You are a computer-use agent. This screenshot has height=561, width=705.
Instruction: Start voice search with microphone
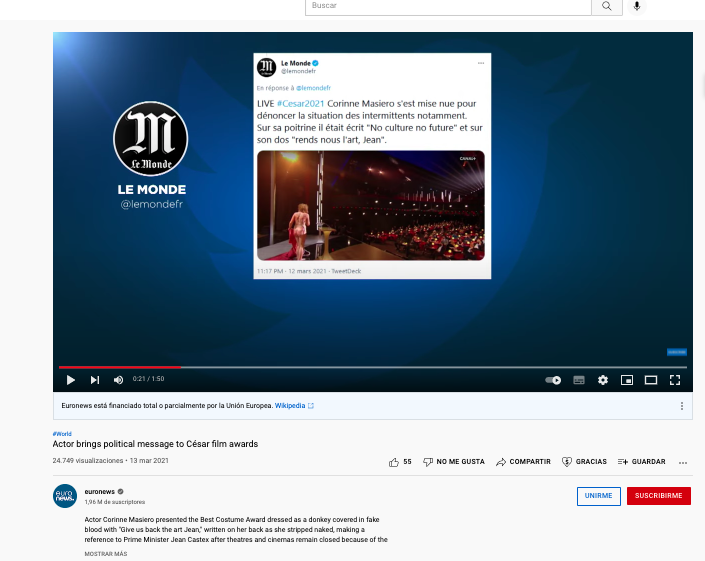click(637, 6)
